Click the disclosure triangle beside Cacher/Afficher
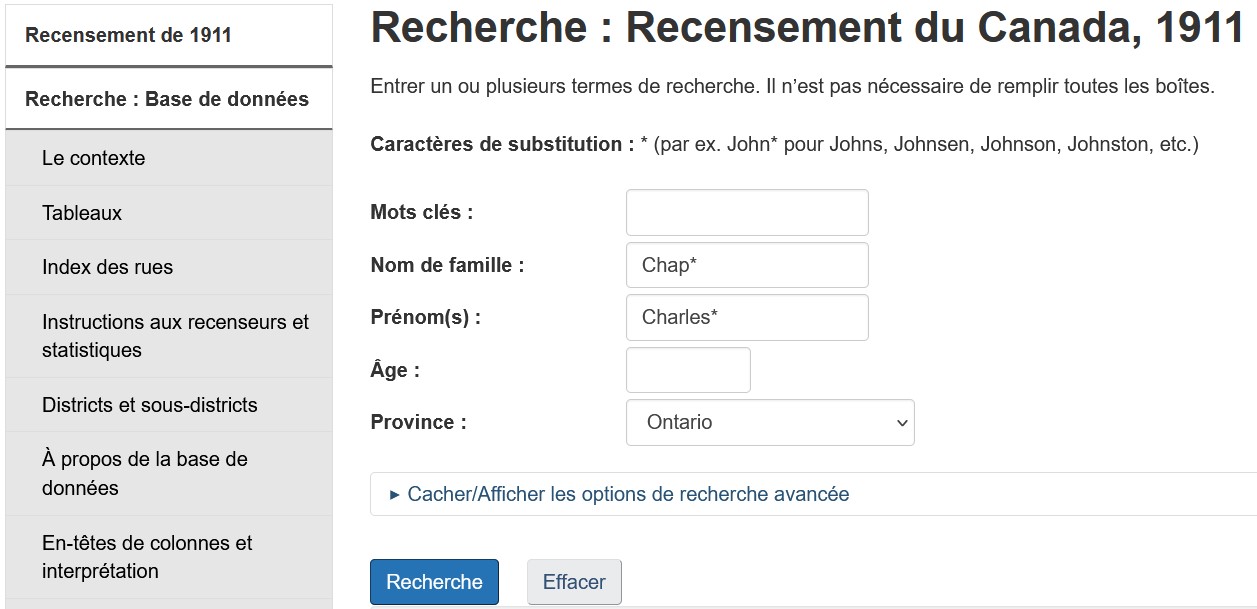Image resolution: width=1257 pixels, height=609 pixels. pyautogui.click(x=394, y=494)
